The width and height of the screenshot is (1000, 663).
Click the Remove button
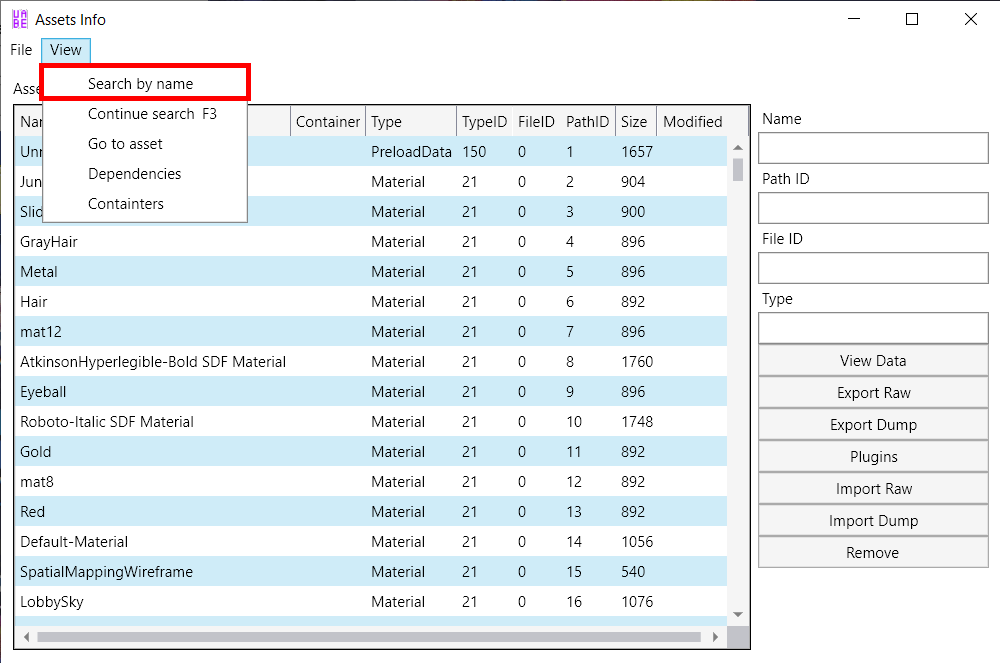pyautogui.click(x=873, y=553)
